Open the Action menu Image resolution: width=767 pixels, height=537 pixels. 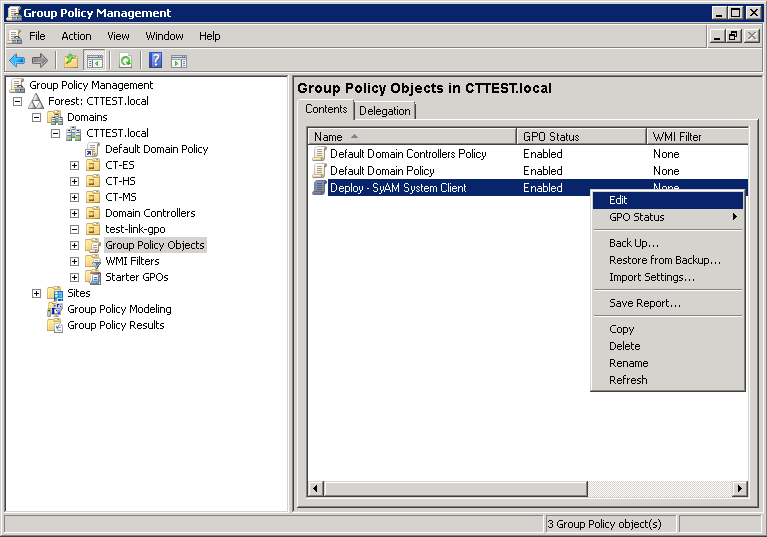pos(76,36)
